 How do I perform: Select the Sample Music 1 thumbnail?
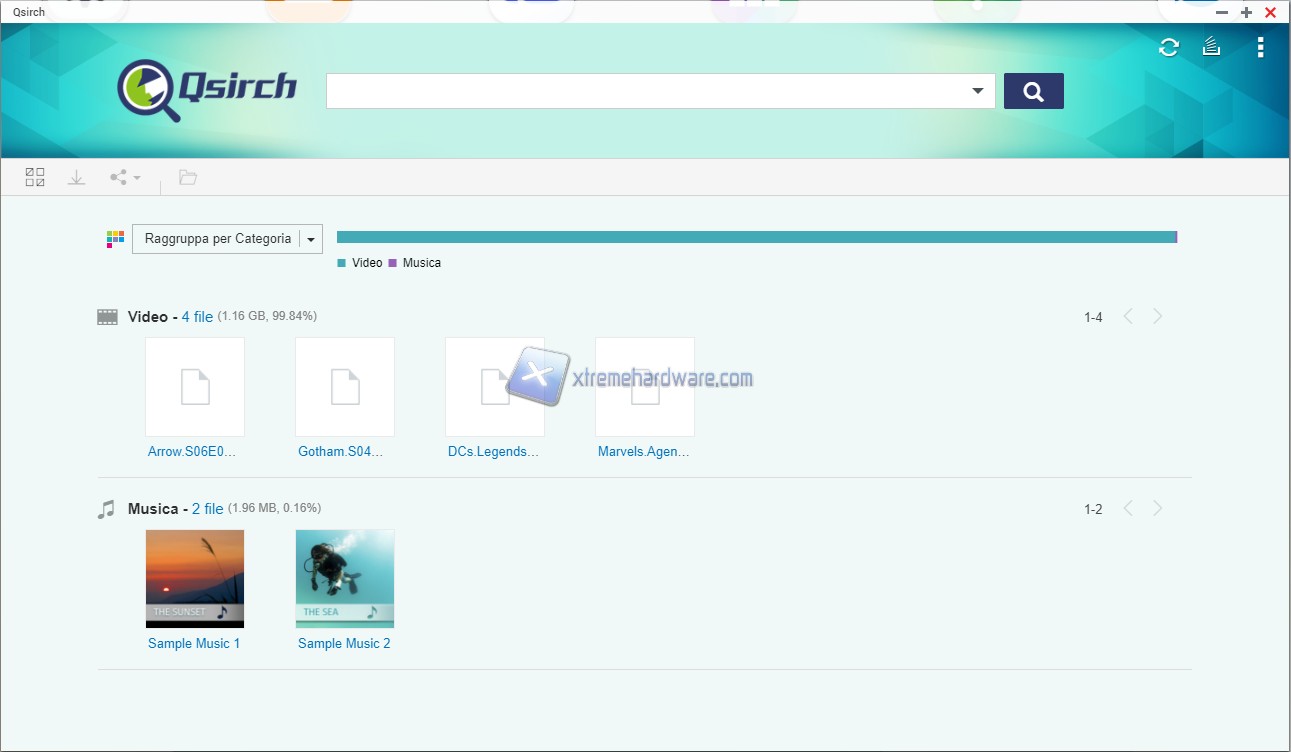(195, 578)
